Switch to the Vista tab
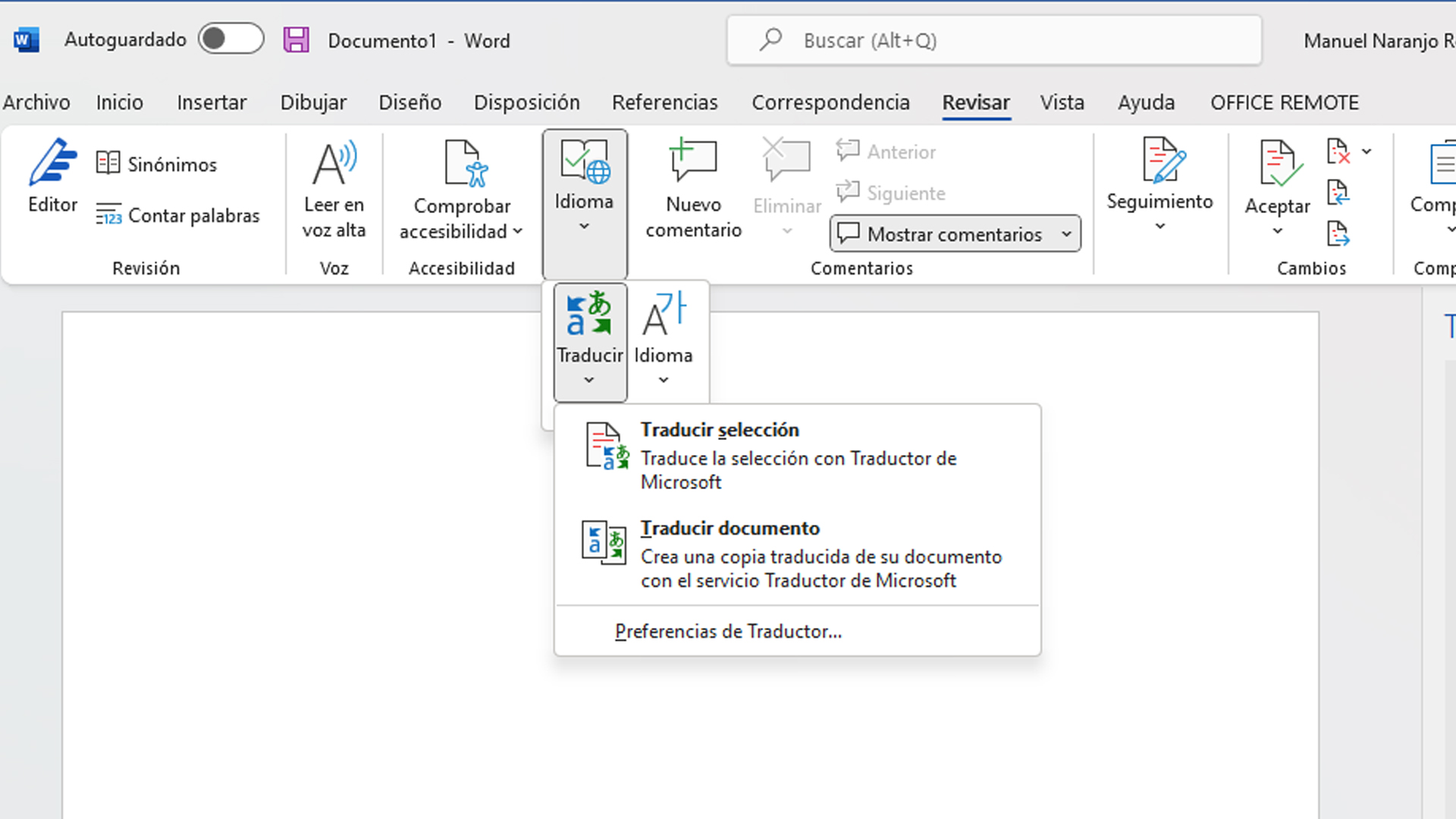The image size is (1456, 819). (1062, 102)
